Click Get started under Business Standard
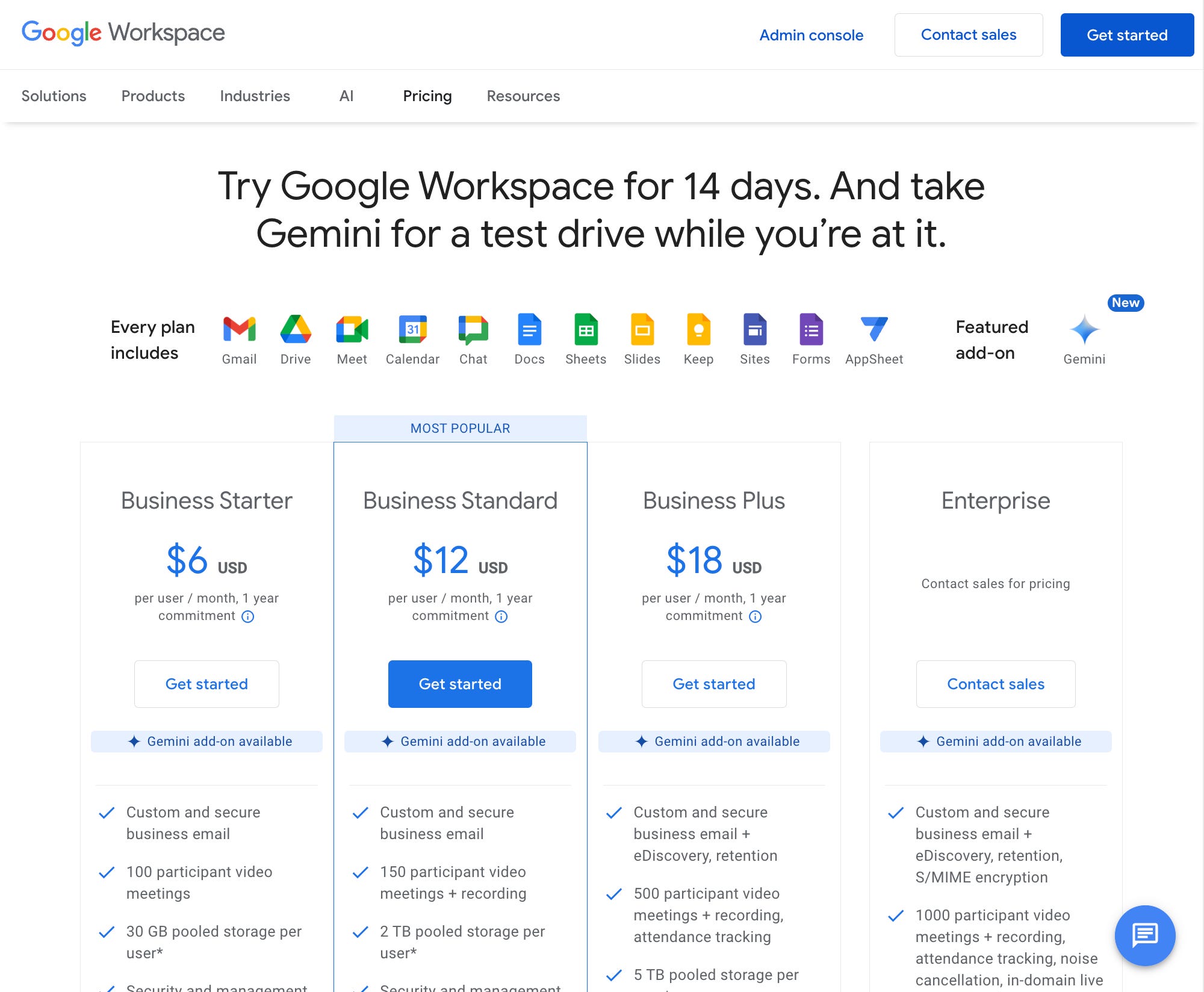The width and height of the screenshot is (1204, 992). pos(460,684)
